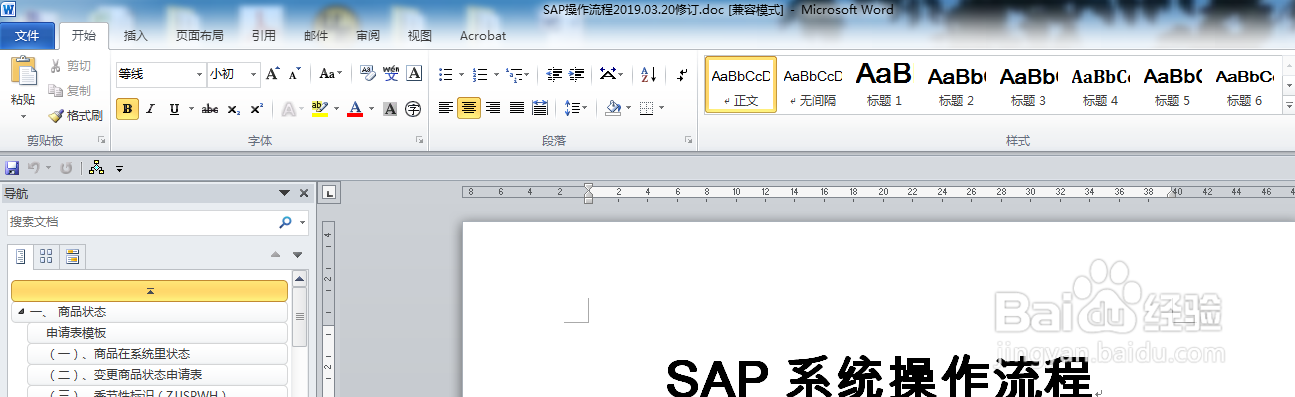Open the phonetic guide (wén) tool
This screenshot has height=397, width=1295.
[x=390, y=74]
